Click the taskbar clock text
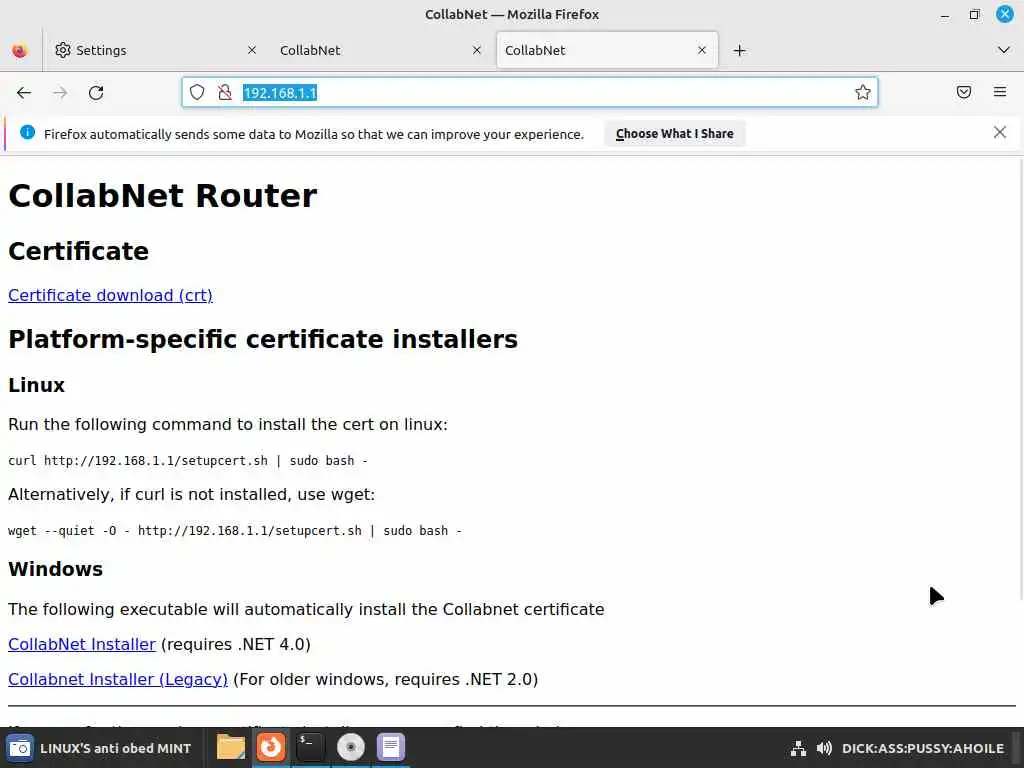 pos(923,748)
